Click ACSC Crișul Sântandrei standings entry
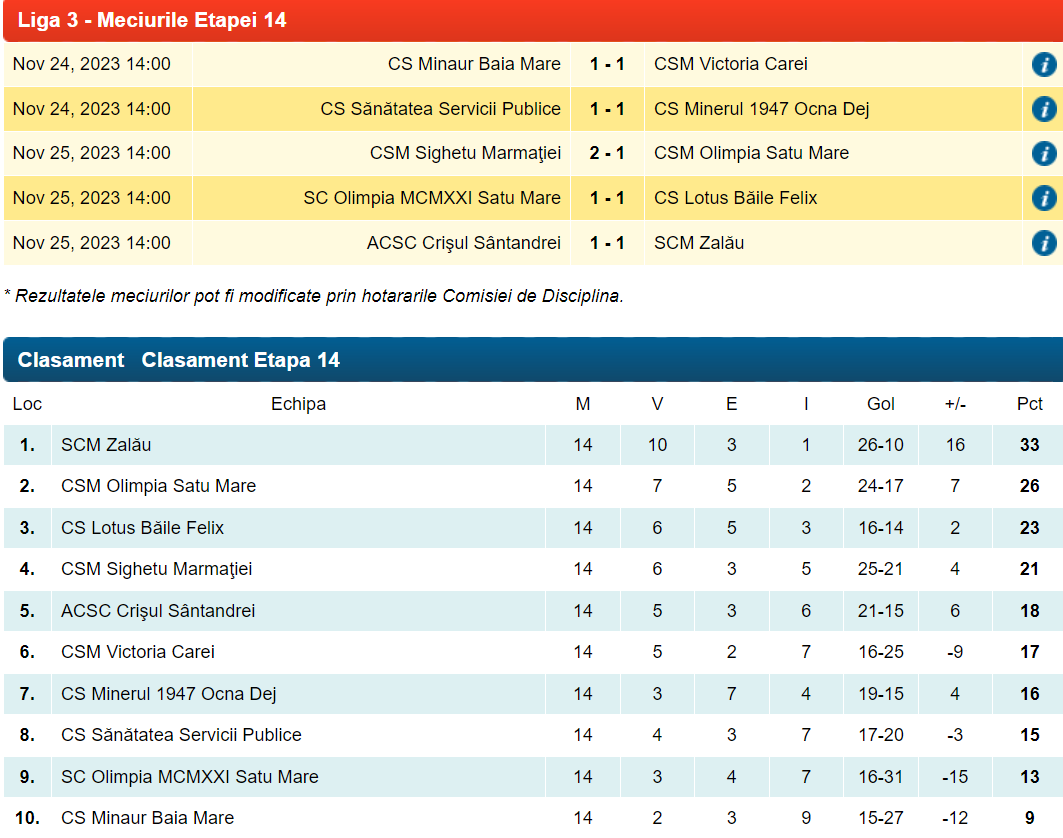The image size is (1063, 838). pyautogui.click(x=158, y=611)
